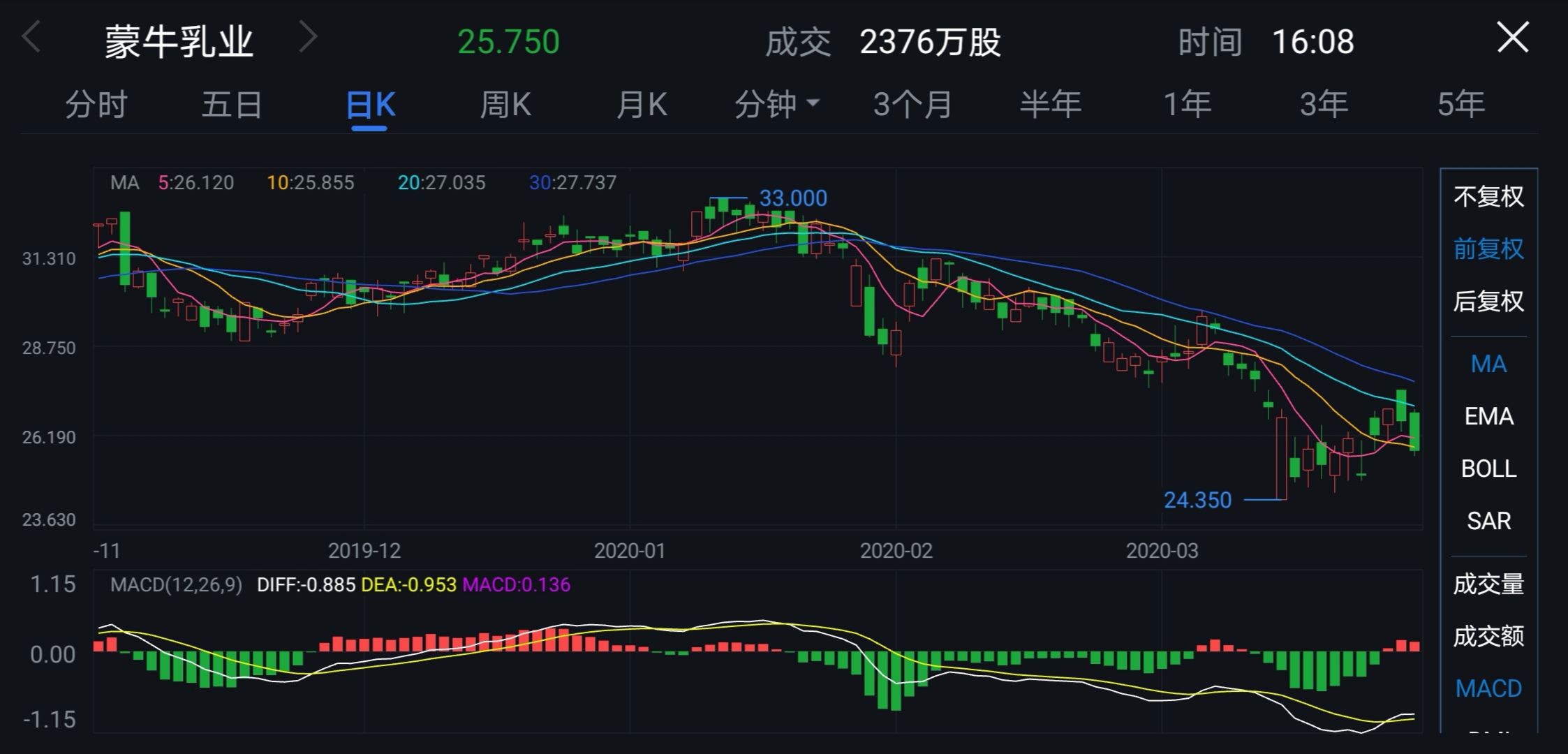Screen dimensions: 1568x754
Task: Click the MA 10:25.855 legend value
Action: pyautogui.click(x=311, y=183)
